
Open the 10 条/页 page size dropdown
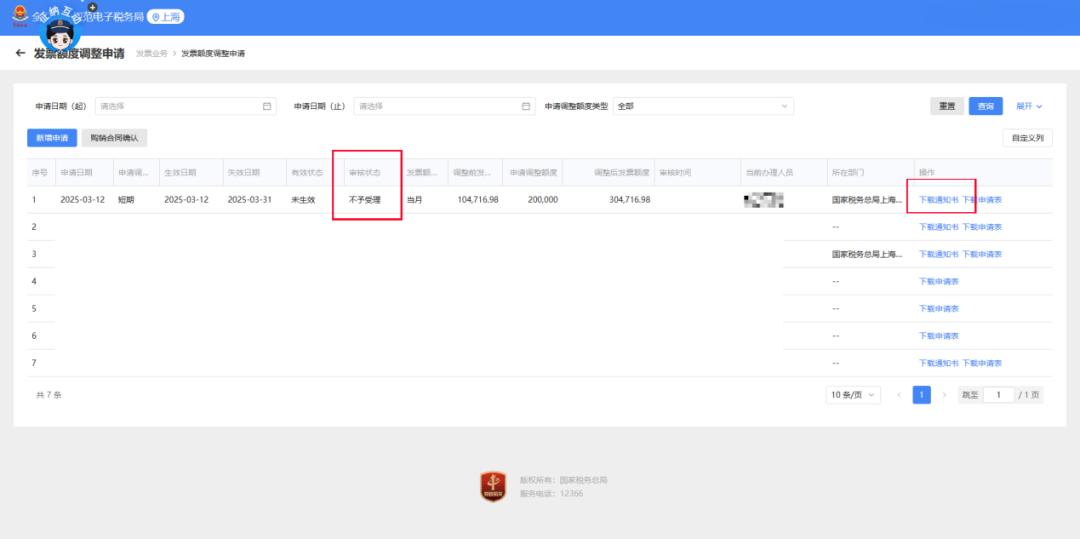pyautogui.click(x=853, y=394)
